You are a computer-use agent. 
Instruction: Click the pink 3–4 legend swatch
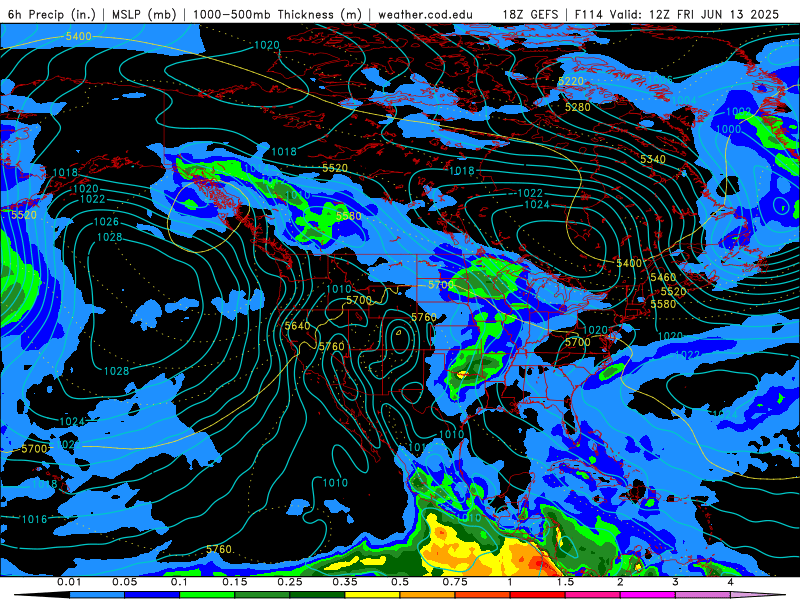point(703,595)
